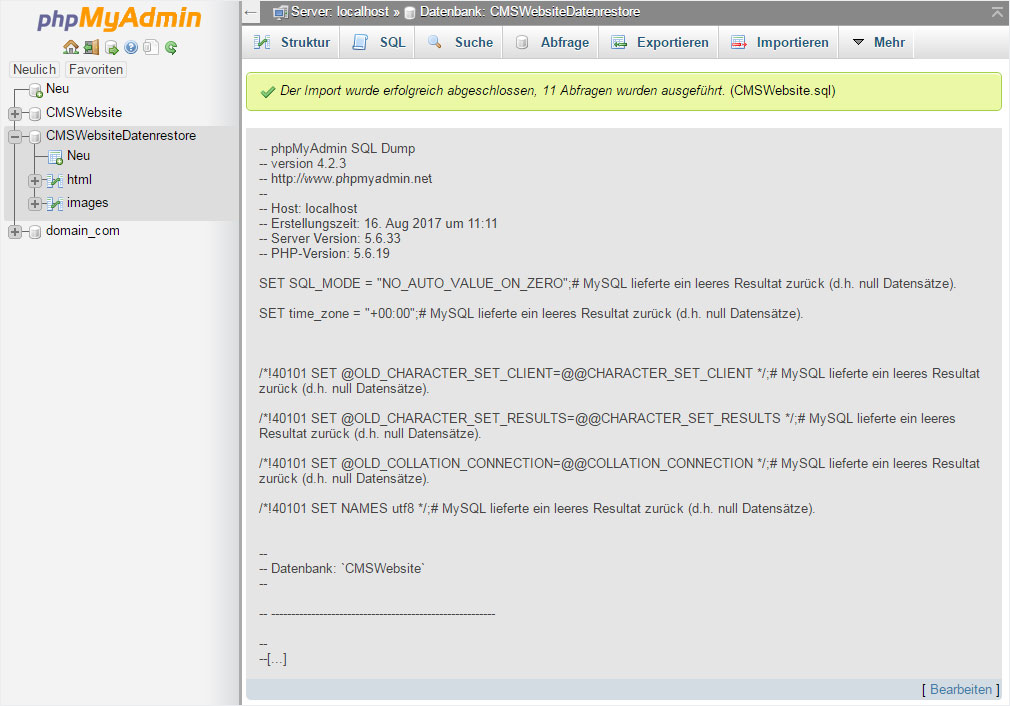This screenshot has height=706, width=1010.
Task: Click the new table icon under CMSWebsiteDatenrestore
Action: point(55,157)
